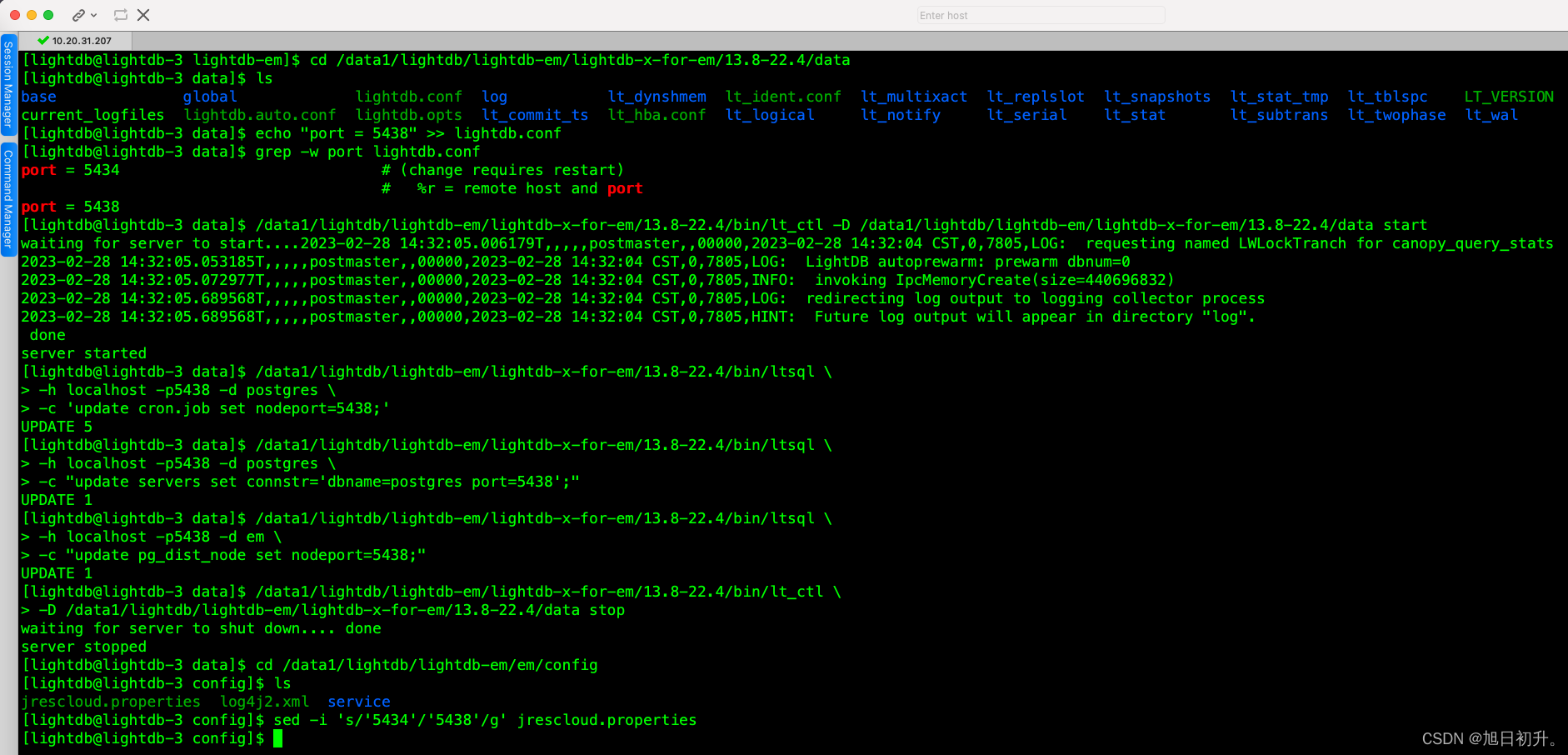
Task: Click 'Future log output will appear' hint text
Action: click(x=1035, y=317)
